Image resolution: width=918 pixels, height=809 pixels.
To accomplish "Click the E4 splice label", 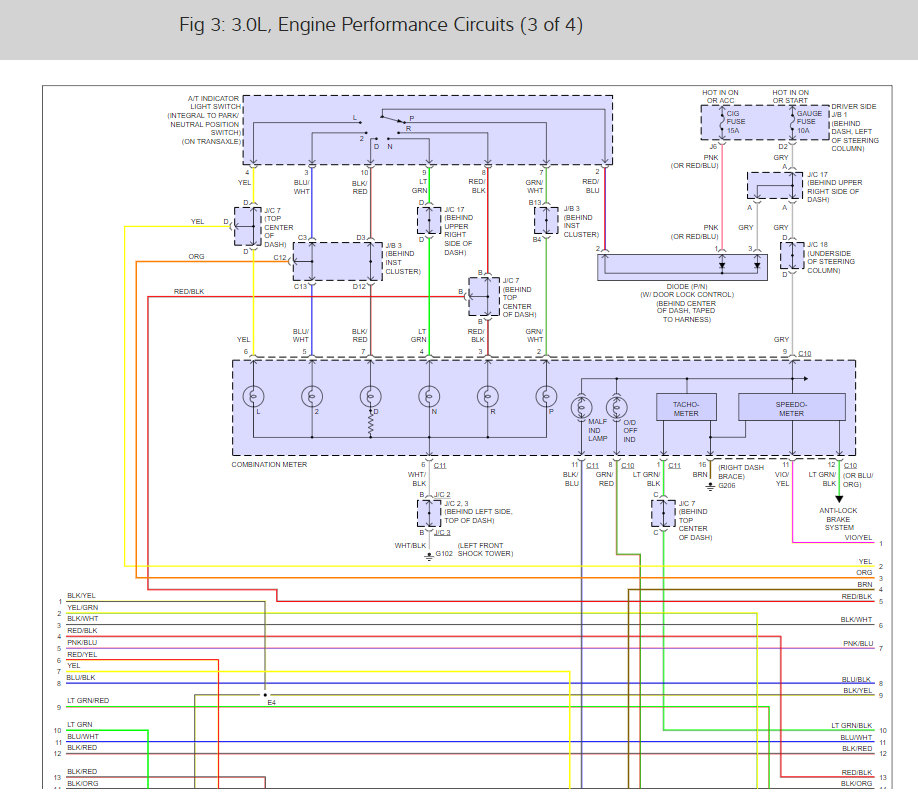I will click(272, 702).
